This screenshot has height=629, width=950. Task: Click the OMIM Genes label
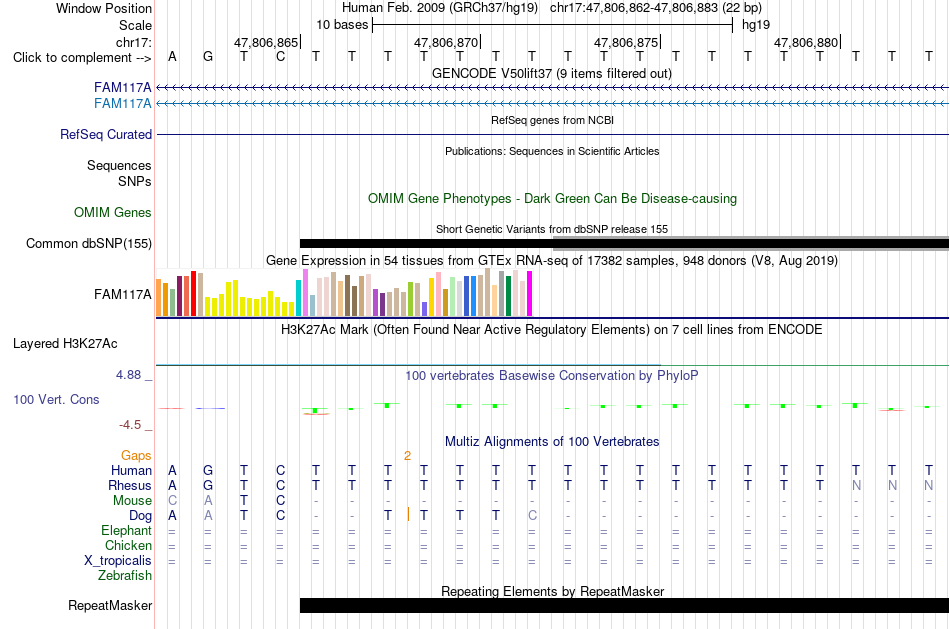pyautogui.click(x=113, y=212)
